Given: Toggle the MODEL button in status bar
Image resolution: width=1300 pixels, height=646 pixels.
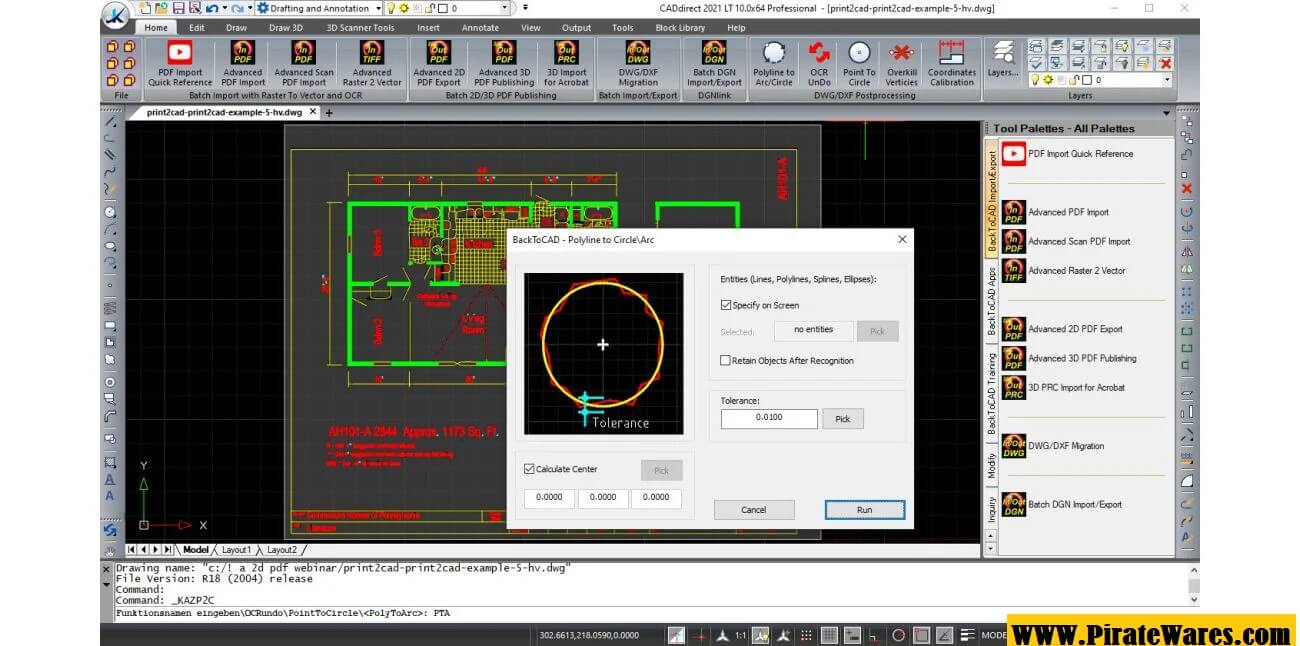Looking at the screenshot, I should tap(993, 635).
